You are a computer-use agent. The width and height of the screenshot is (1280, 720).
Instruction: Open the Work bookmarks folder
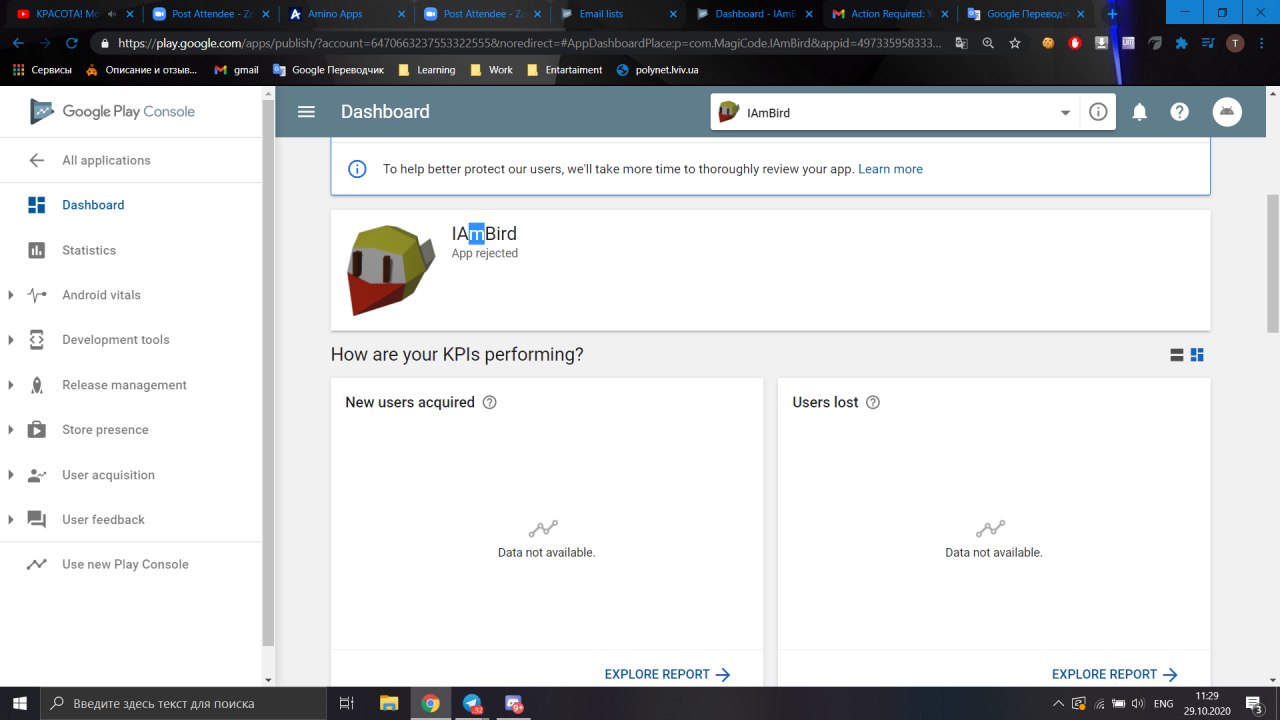(x=491, y=70)
